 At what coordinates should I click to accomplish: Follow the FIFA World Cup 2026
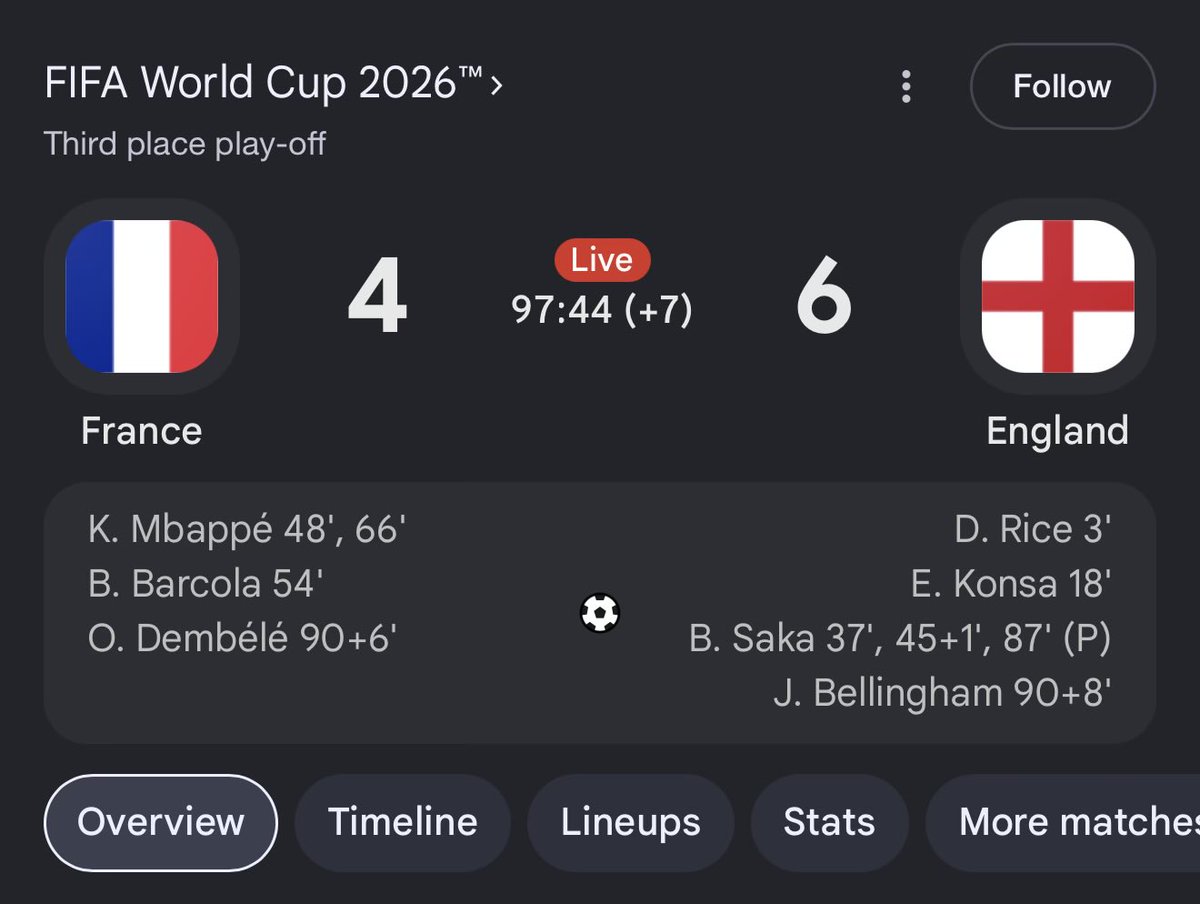pos(1062,86)
